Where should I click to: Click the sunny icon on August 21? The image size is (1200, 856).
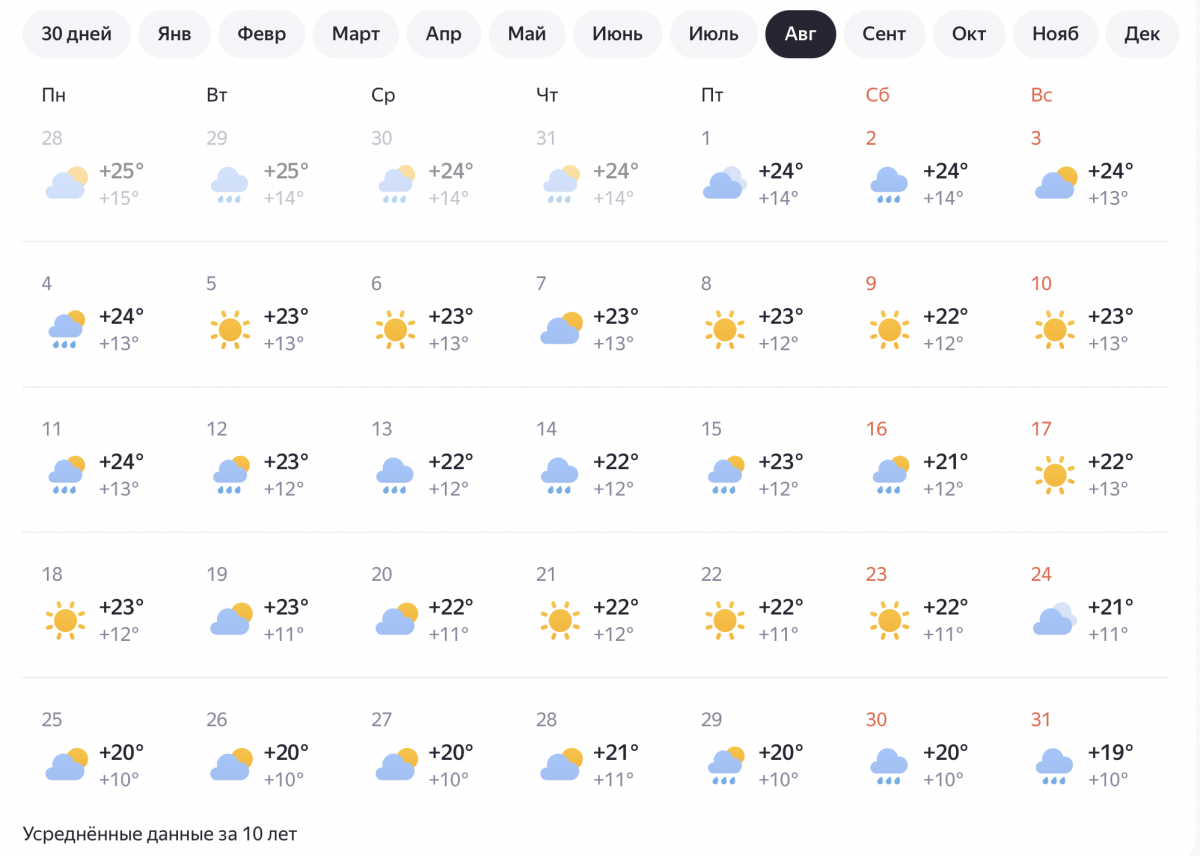click(x=560, y=620)
